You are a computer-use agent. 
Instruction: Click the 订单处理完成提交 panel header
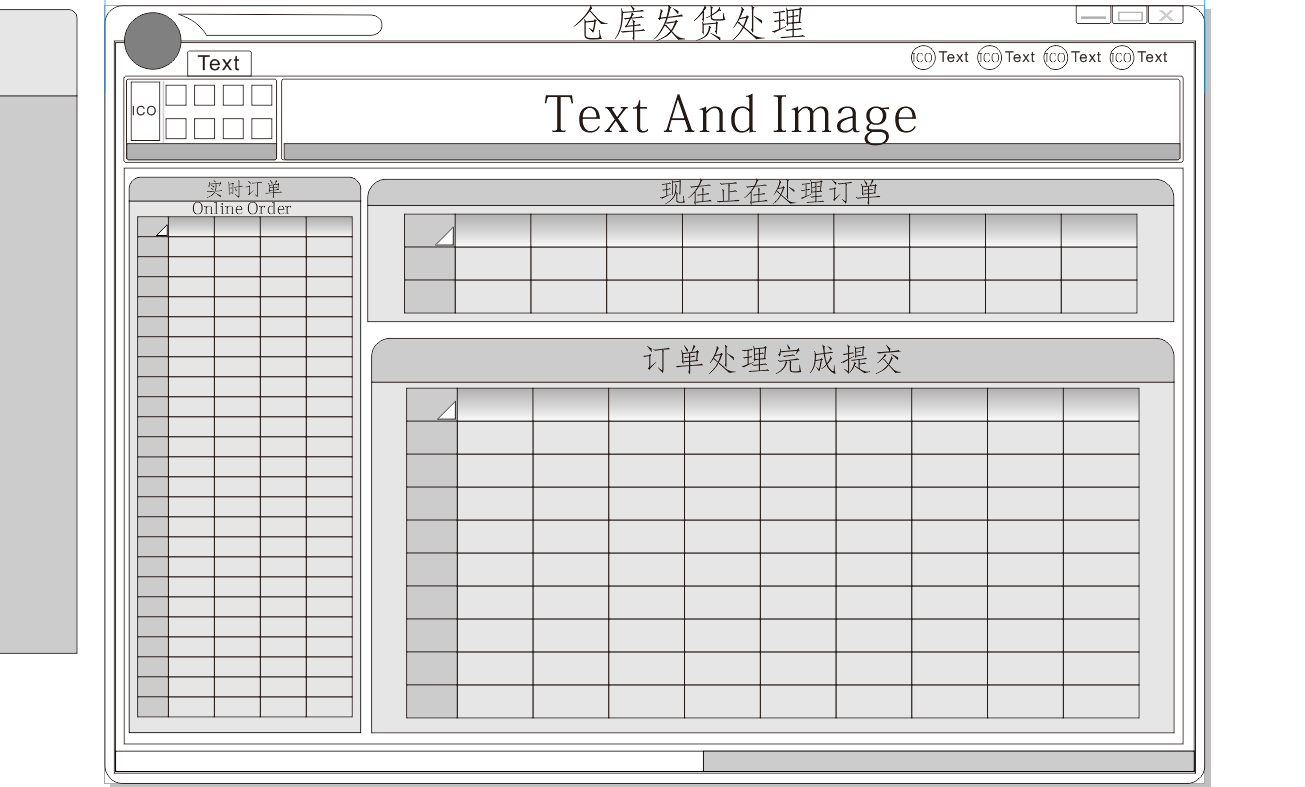(772, 361)
